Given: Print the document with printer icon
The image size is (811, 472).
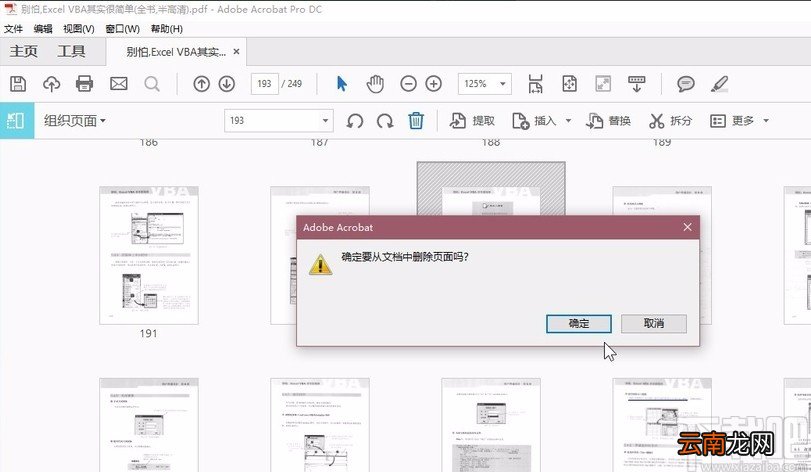Looking at the screenshot, I should pyautogui.click(x=84, y=84).
